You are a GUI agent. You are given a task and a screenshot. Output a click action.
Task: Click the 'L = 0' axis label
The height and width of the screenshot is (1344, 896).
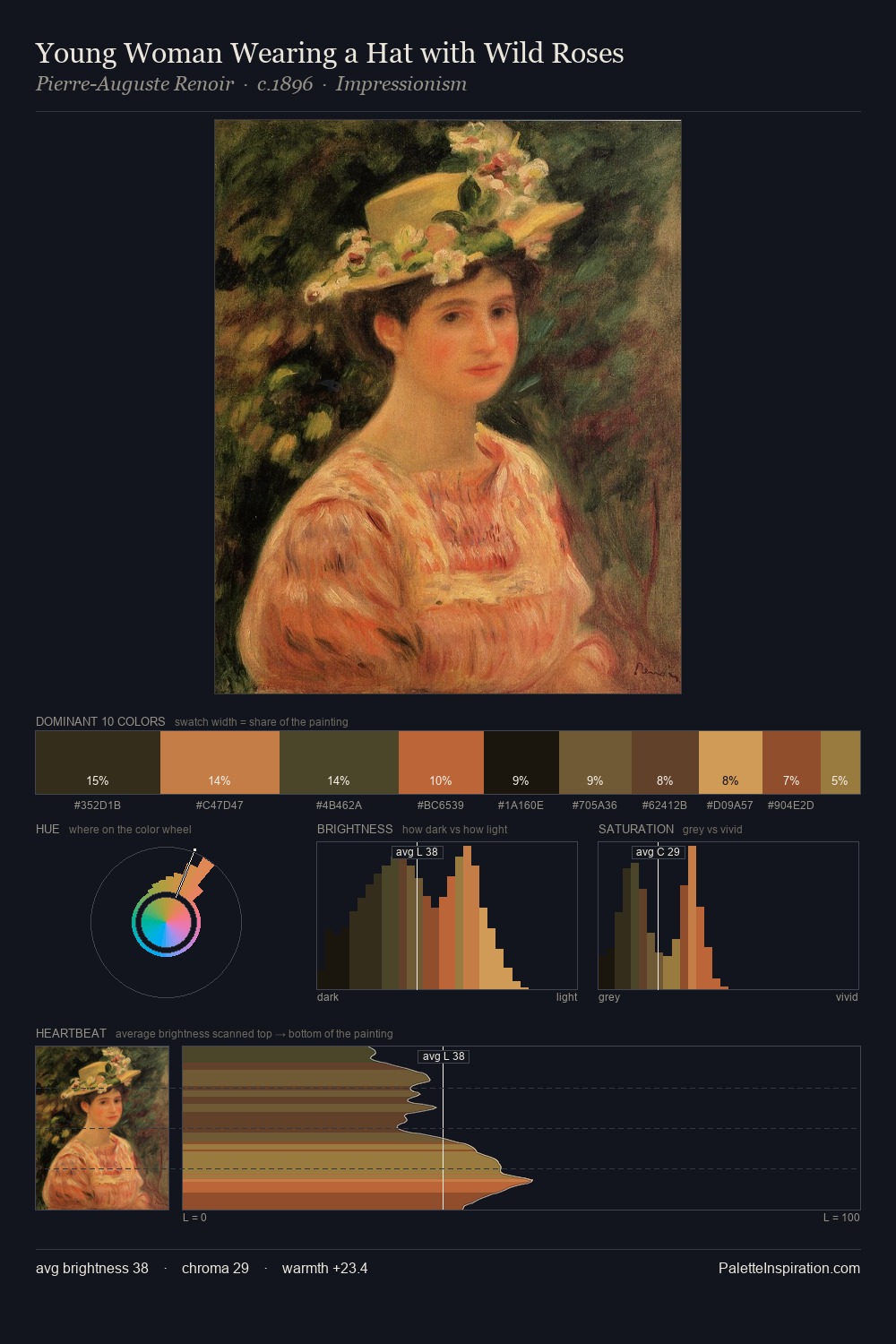click(x=194, y=1218)
